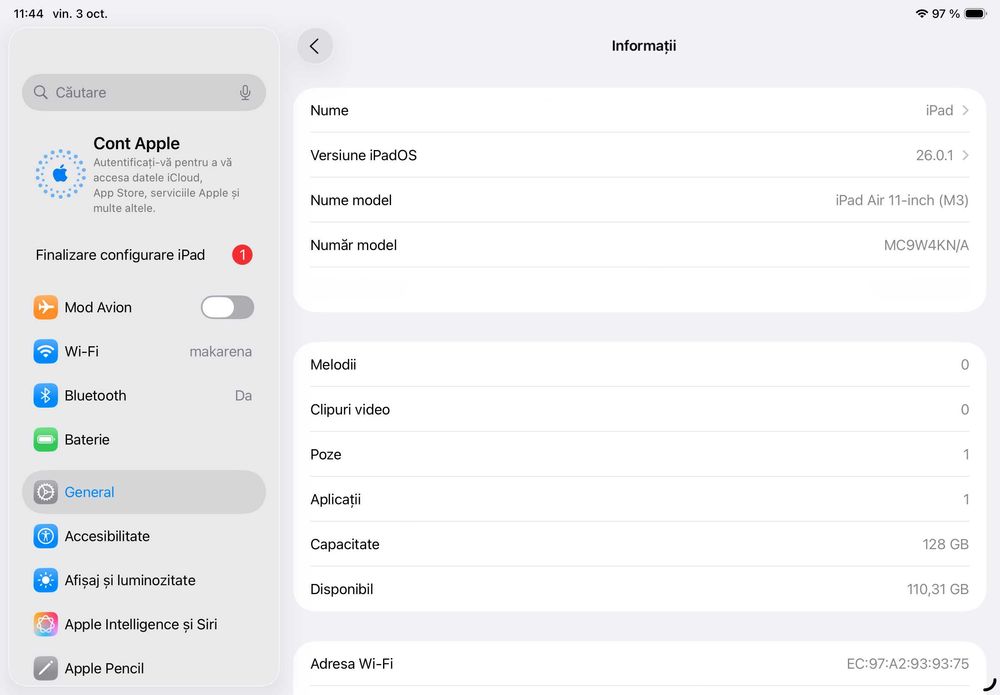Tap model number MC9W4KN/A

pyautogui.click(x=926, y=245)
